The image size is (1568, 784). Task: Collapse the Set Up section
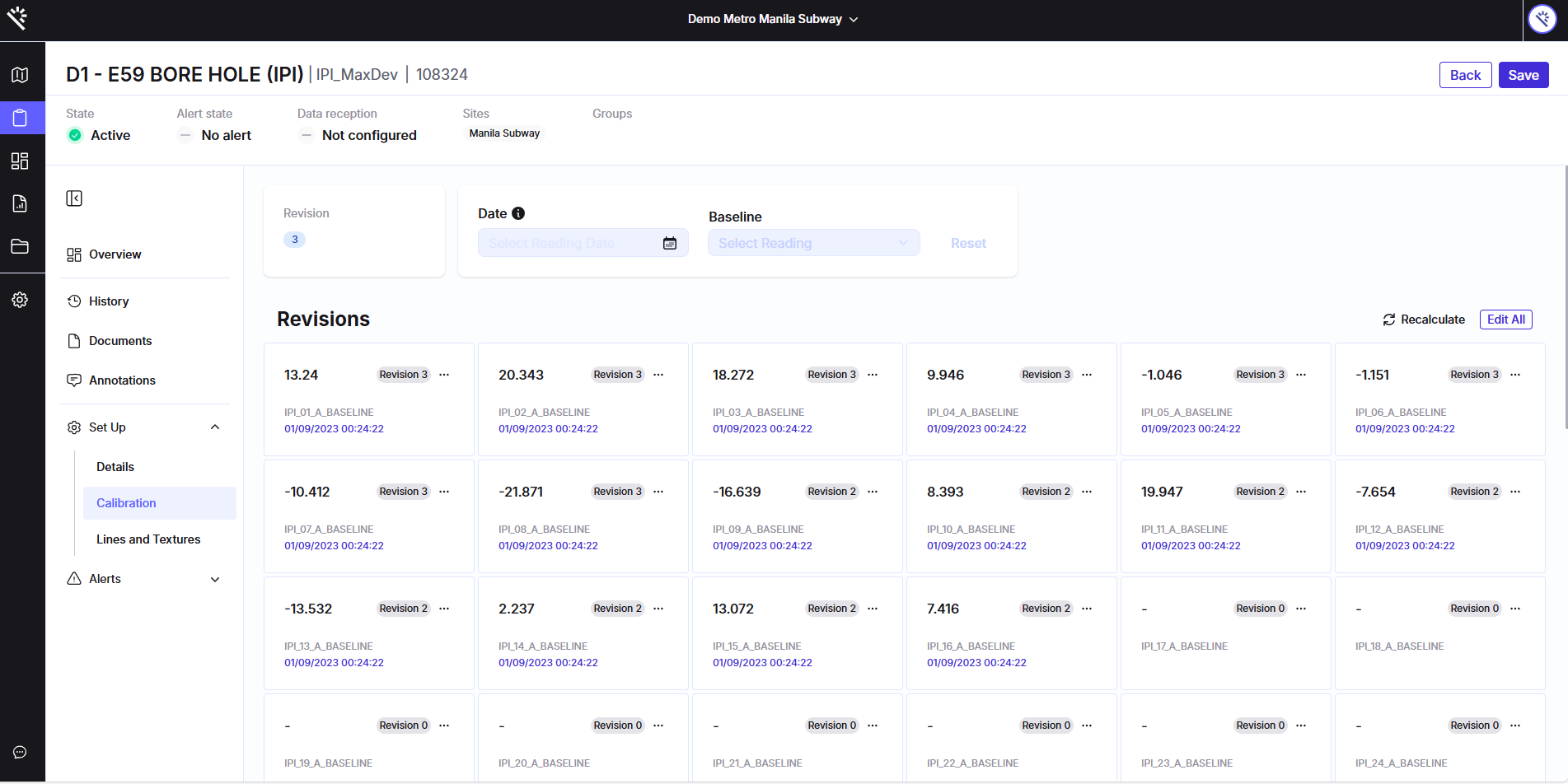(215, 427)
